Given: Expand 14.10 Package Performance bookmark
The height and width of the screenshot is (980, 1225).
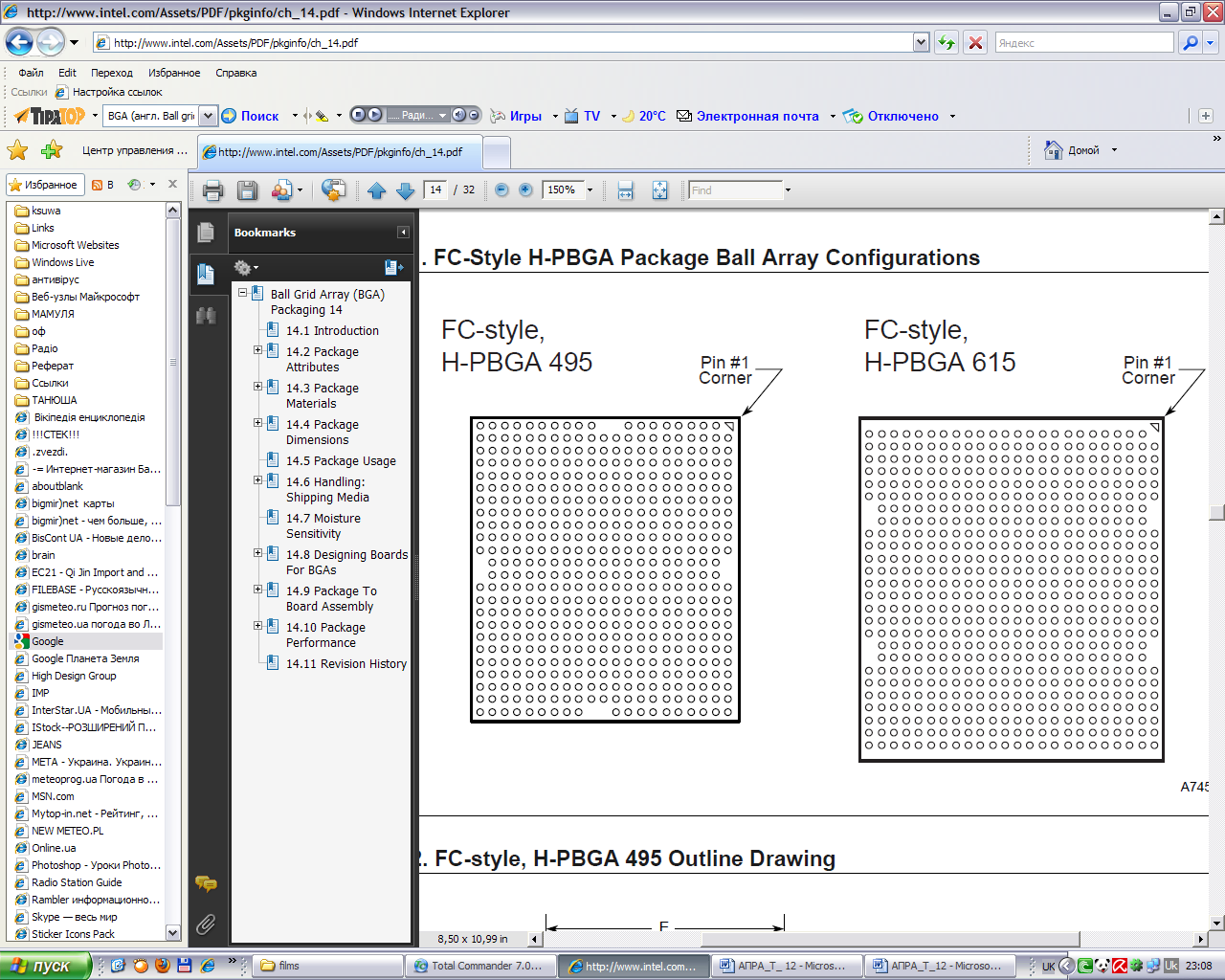Looking at the screenshot, I should point(257,627).
